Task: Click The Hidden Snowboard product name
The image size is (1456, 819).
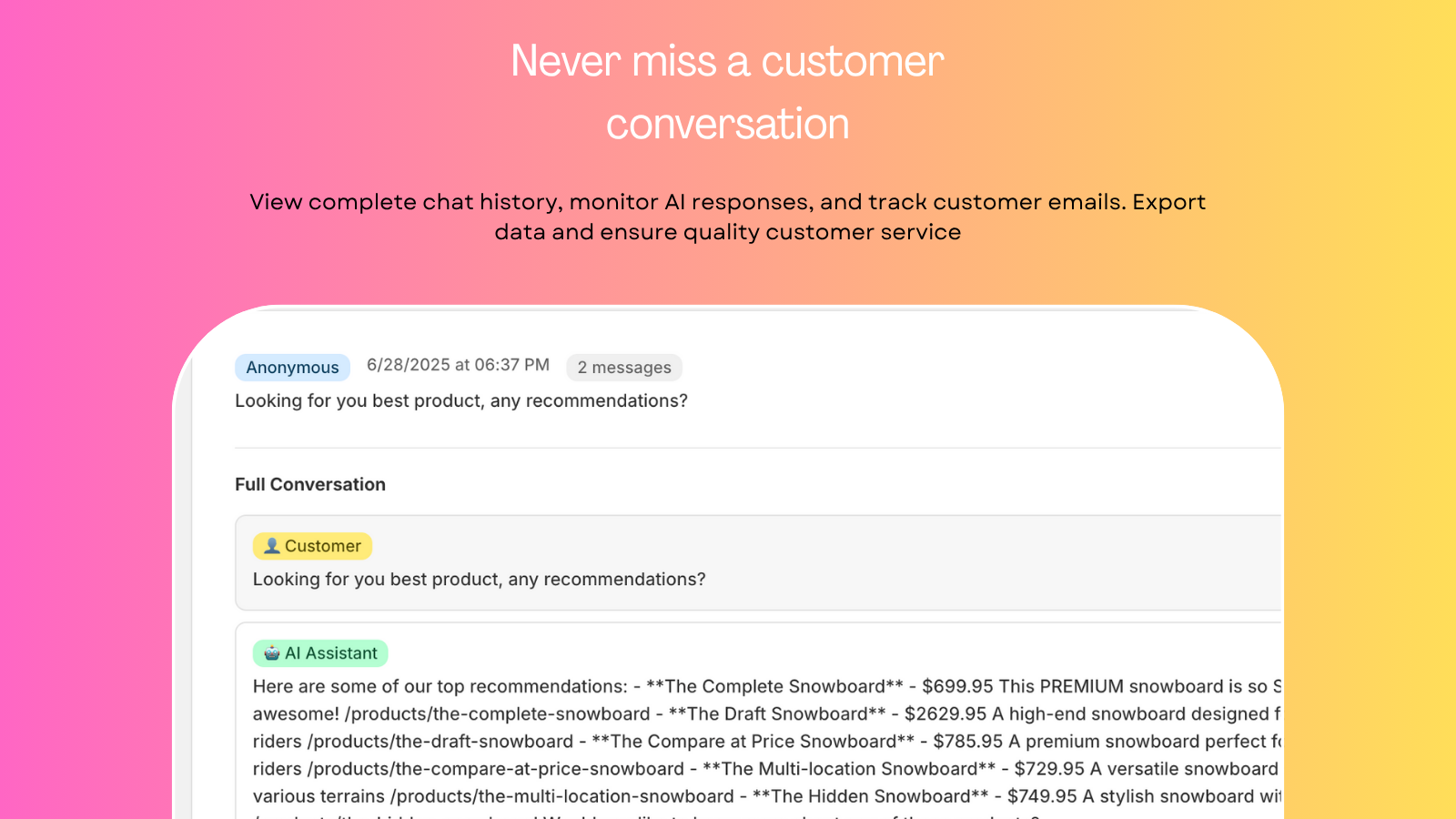Action: coord(871,796)
